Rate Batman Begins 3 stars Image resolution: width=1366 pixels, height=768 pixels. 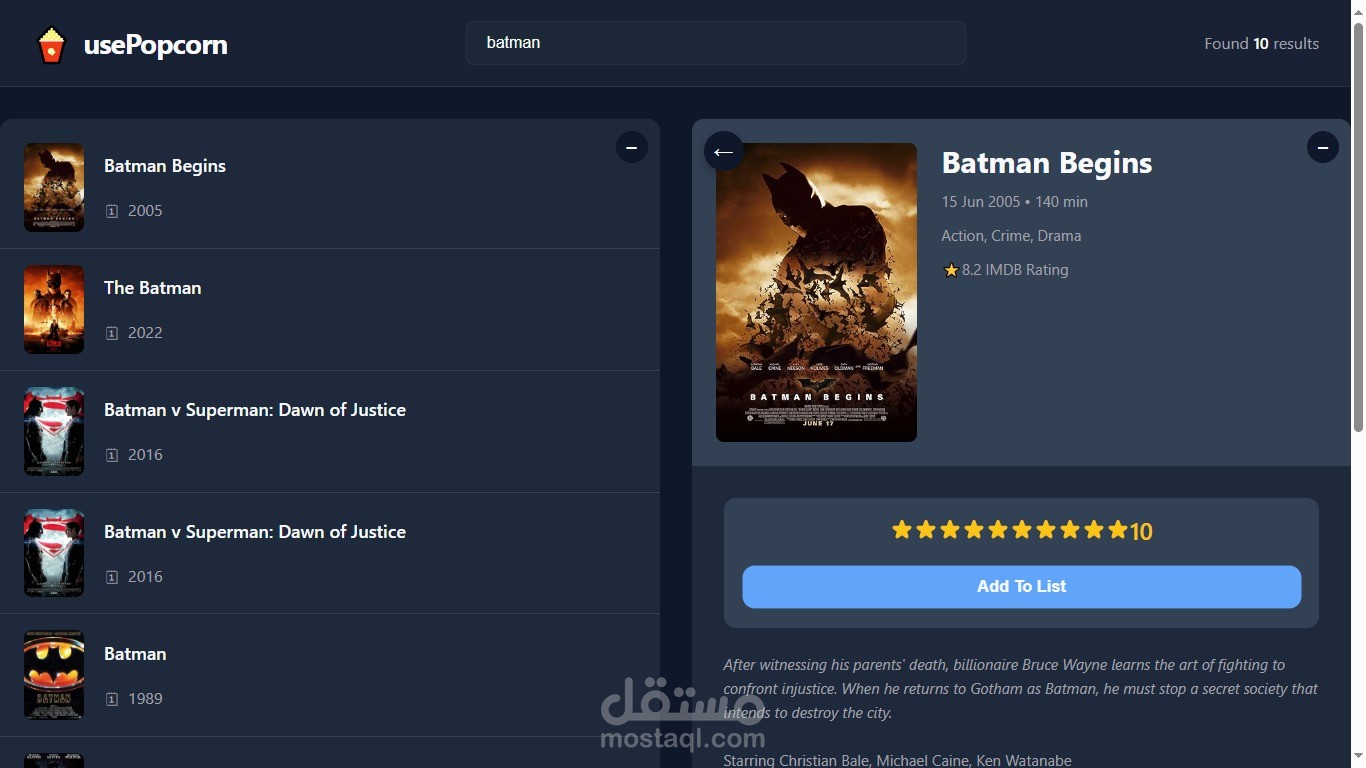tap(950, 530)
